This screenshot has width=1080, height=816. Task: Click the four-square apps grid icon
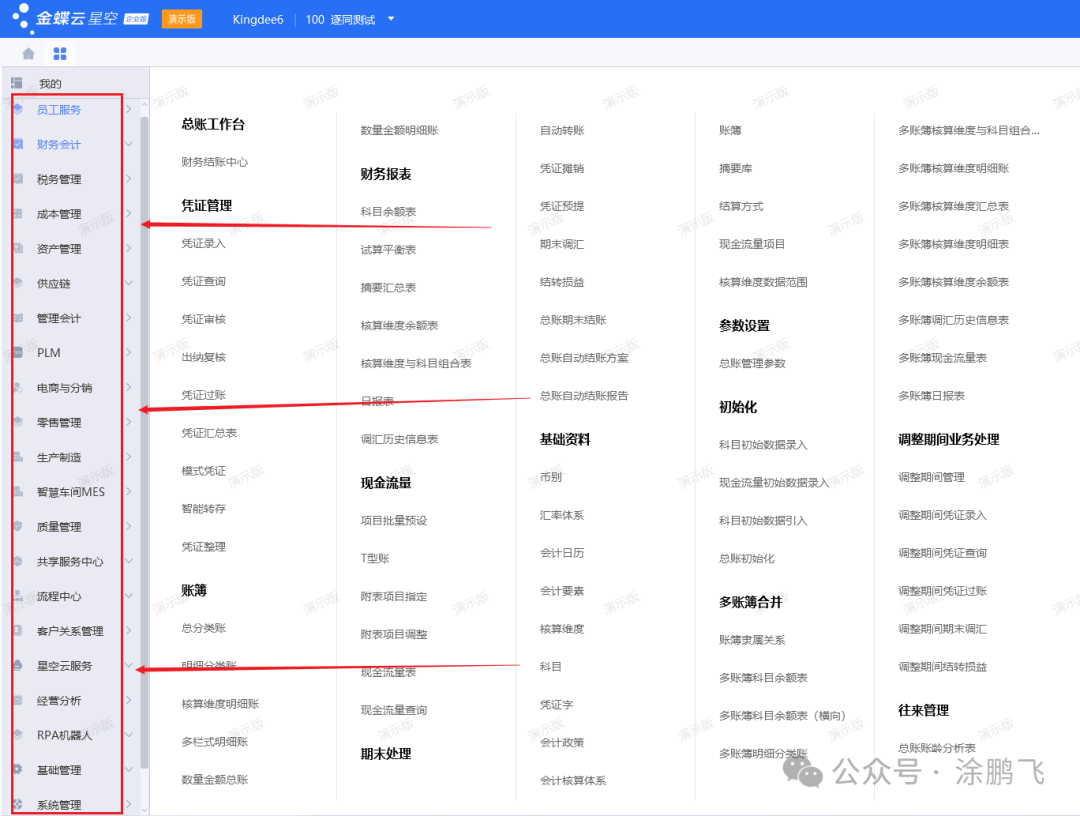(x=60, y=53)
